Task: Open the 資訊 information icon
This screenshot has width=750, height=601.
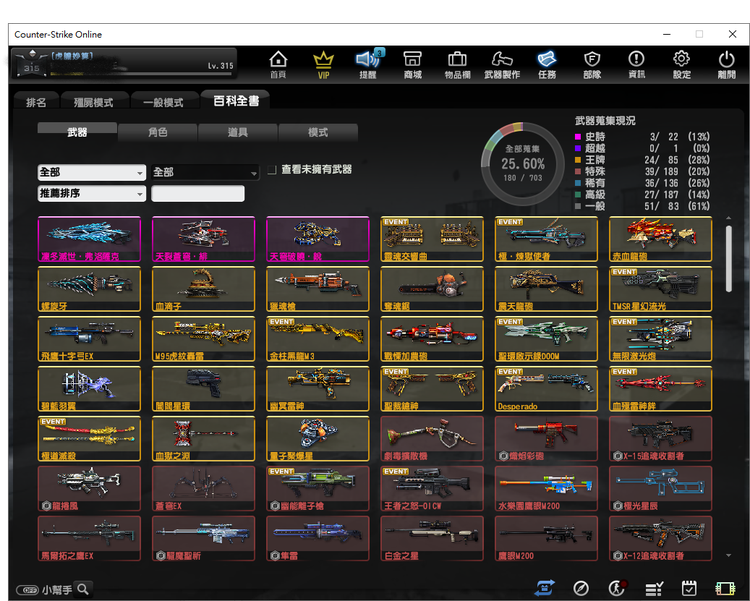Action: pyautogui.click(x=636, y=65)
